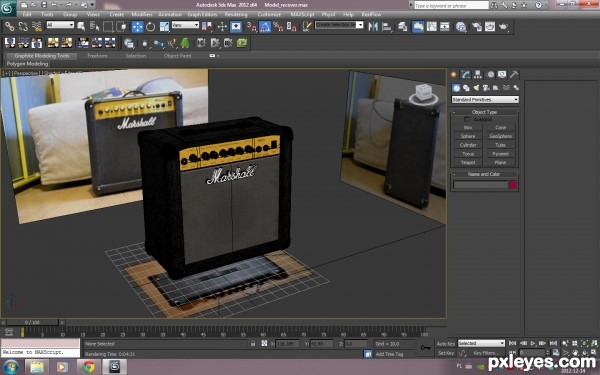600x375 pixels.
Task: Open the Render Setup icon
Action: (476, 26)
